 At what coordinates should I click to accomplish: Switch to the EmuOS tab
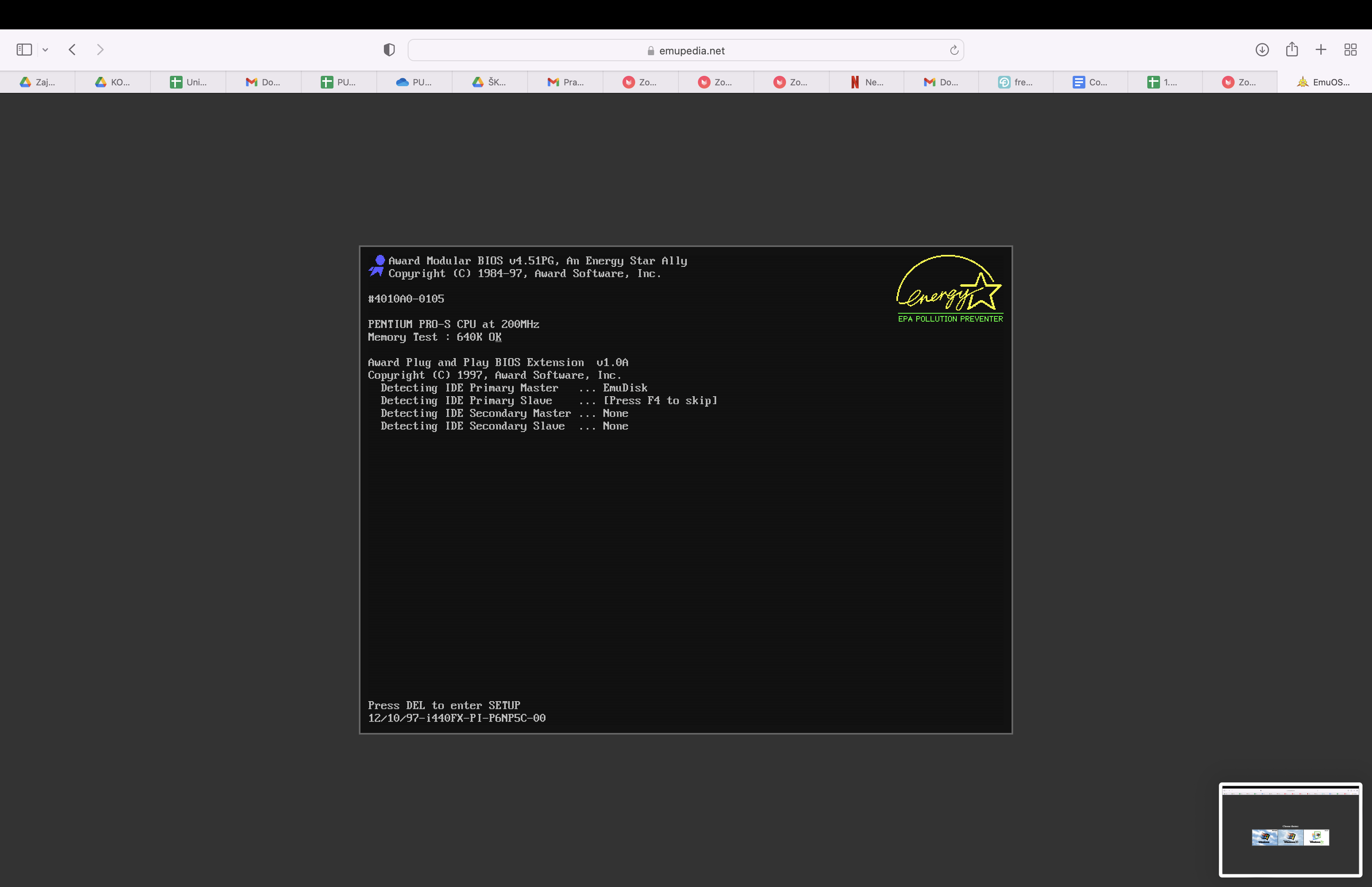pos(1324,82)
